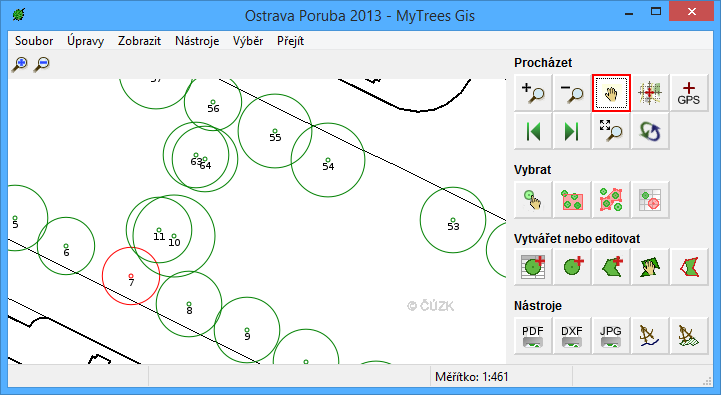Go to previous view arrow
The height and width of the screenshot is (395, 721).
[x=533, y=132]
